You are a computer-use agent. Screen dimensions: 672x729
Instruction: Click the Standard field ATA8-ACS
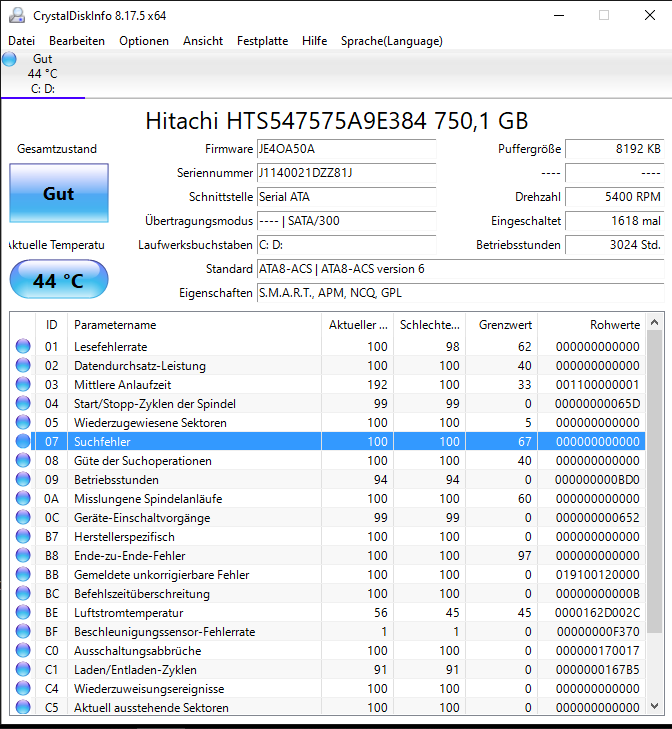click(x=460, y=269)
